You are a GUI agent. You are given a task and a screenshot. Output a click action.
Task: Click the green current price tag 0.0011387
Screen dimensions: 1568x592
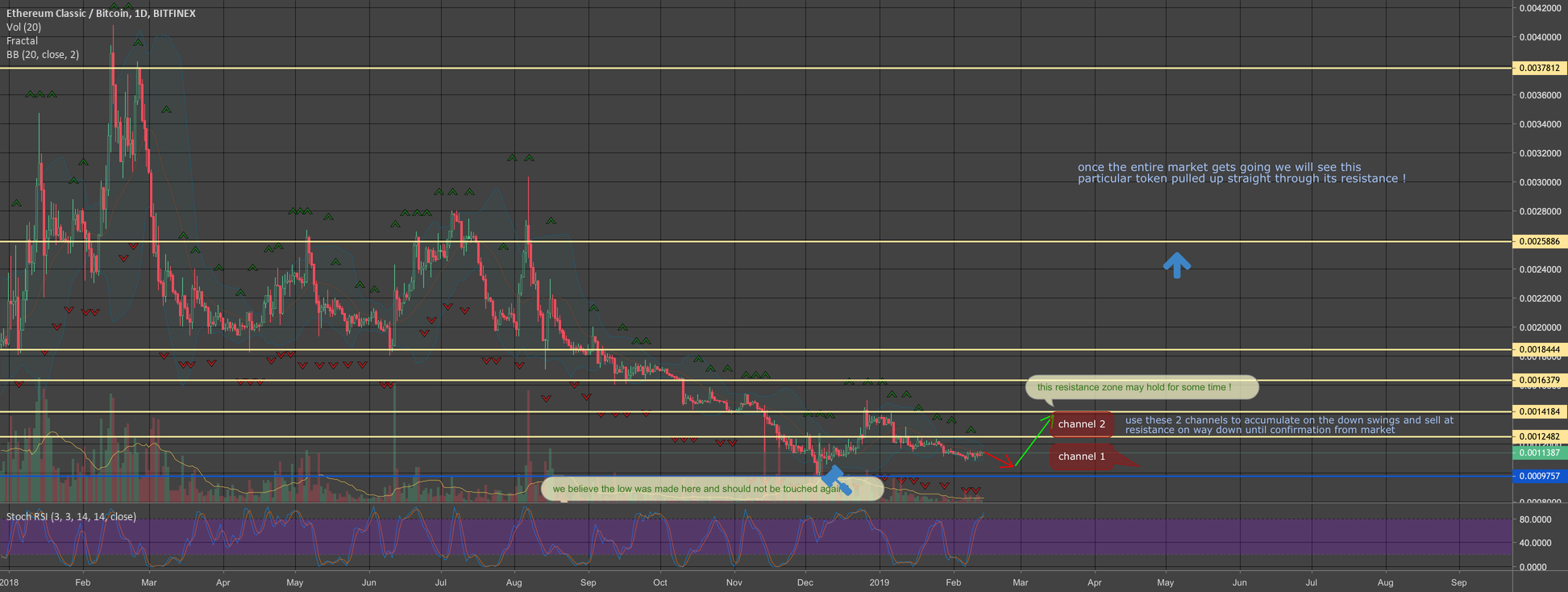[x=1539, y=453]
